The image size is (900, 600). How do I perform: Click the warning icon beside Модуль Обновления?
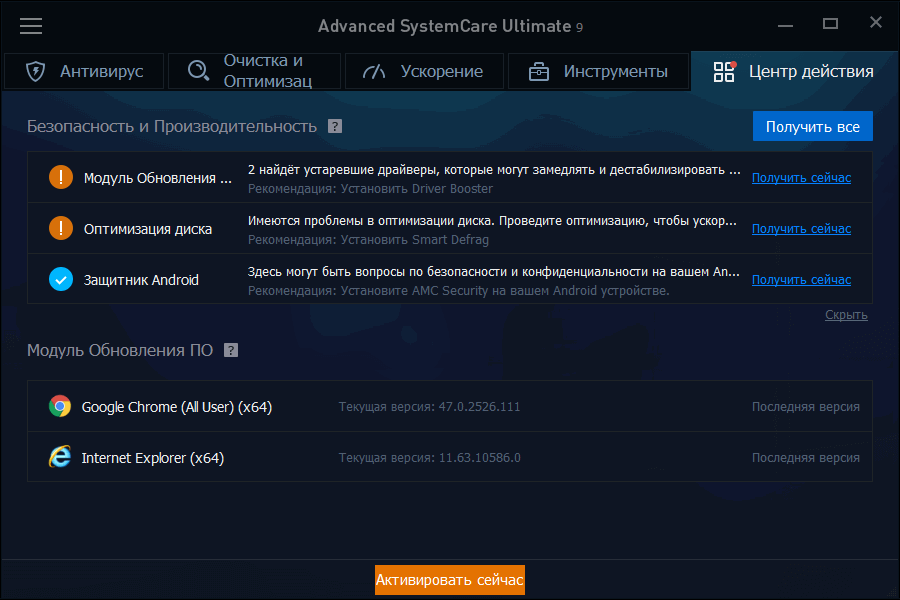[x=60, y=176]
